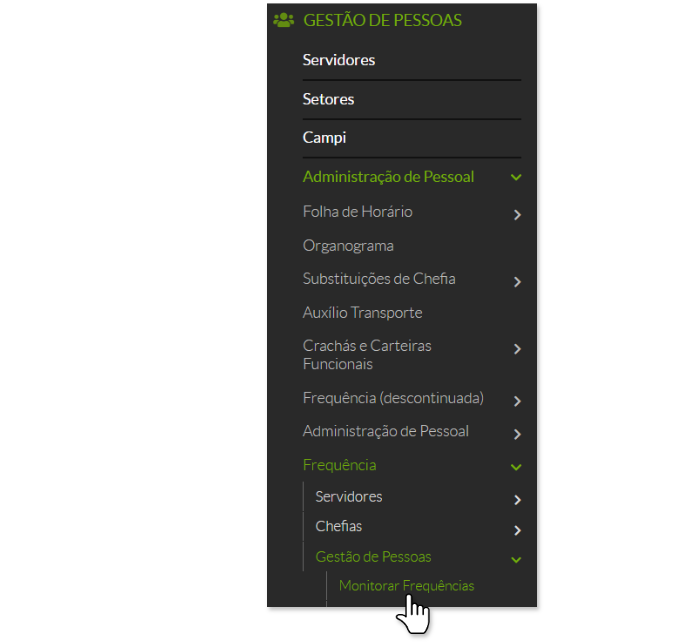This screenshot has width=685, height=642.
Task: Click arrow beside Servidores under Frequência
Action: pos(517,500)
